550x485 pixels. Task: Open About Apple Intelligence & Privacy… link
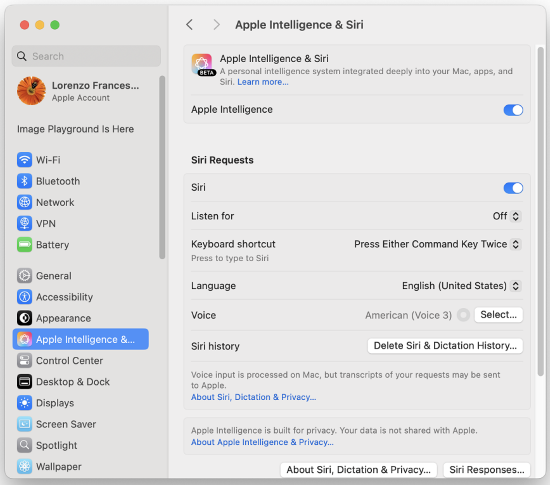pos(262,442)
